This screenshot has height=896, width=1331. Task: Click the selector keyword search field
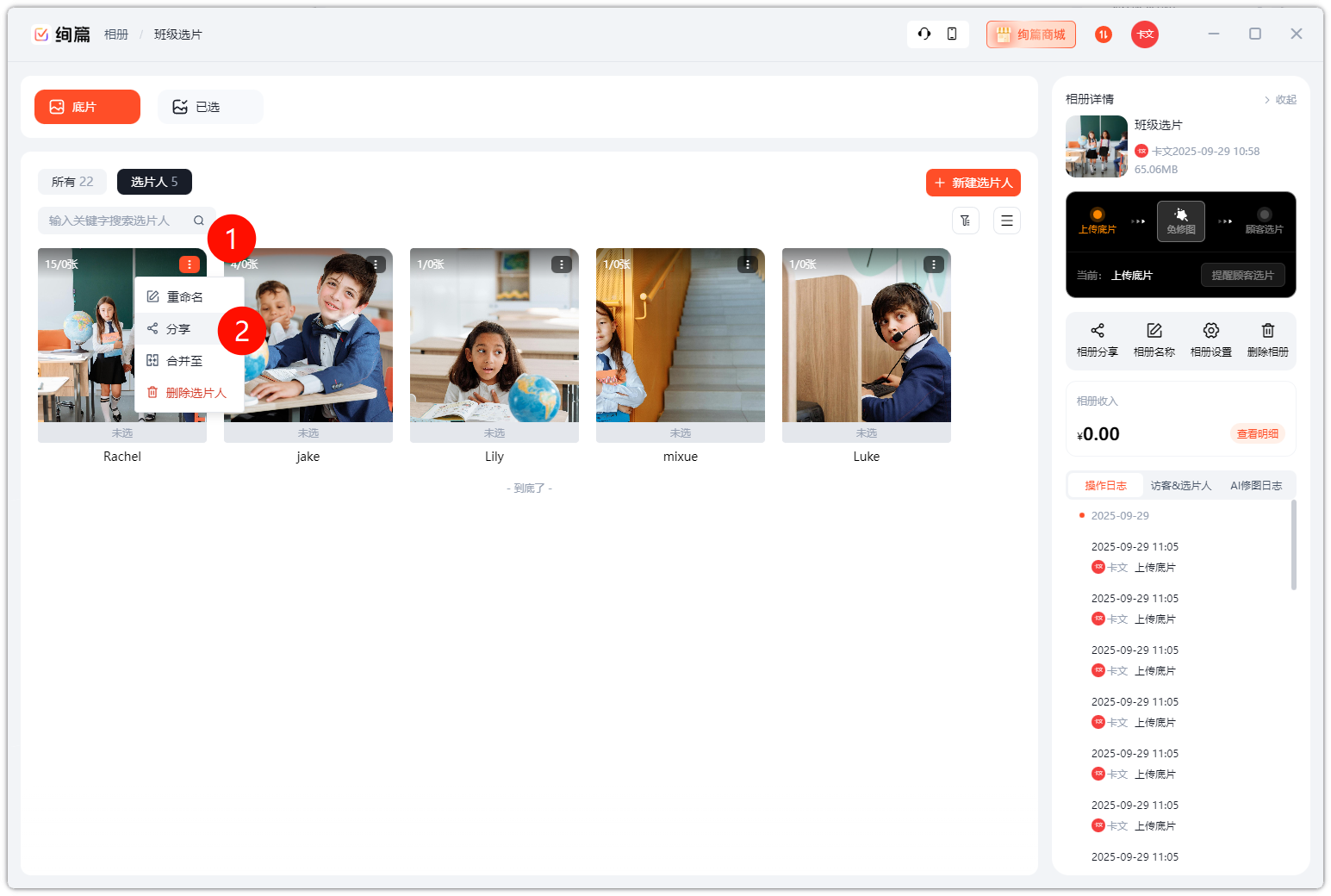pyautogui.click(x=116, y=221)
